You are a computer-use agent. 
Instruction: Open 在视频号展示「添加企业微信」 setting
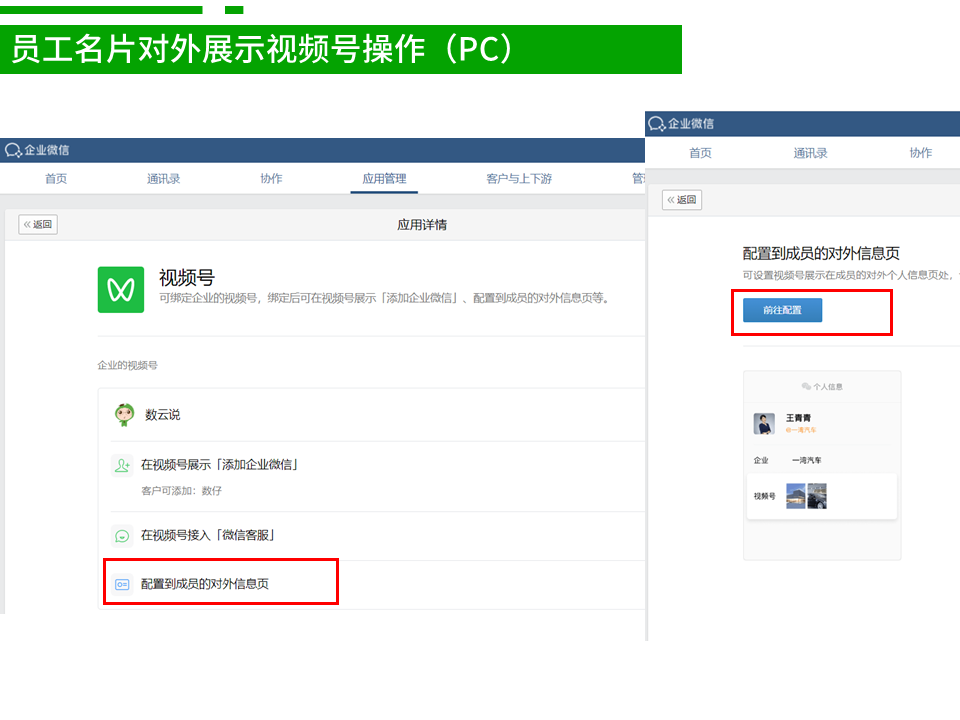(x=219, y=465)
